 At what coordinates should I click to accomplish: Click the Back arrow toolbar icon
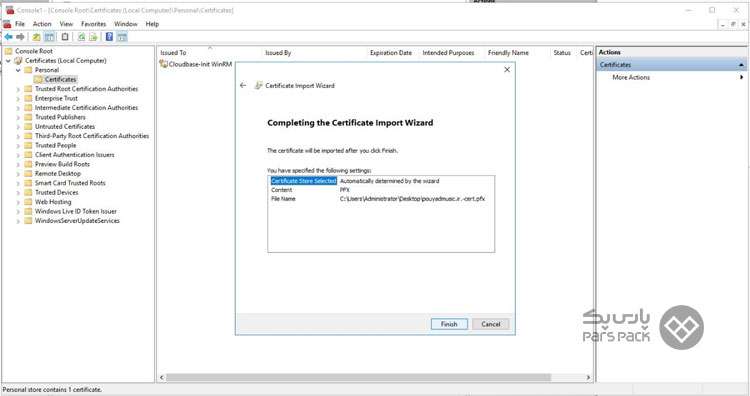pos(8,37)
